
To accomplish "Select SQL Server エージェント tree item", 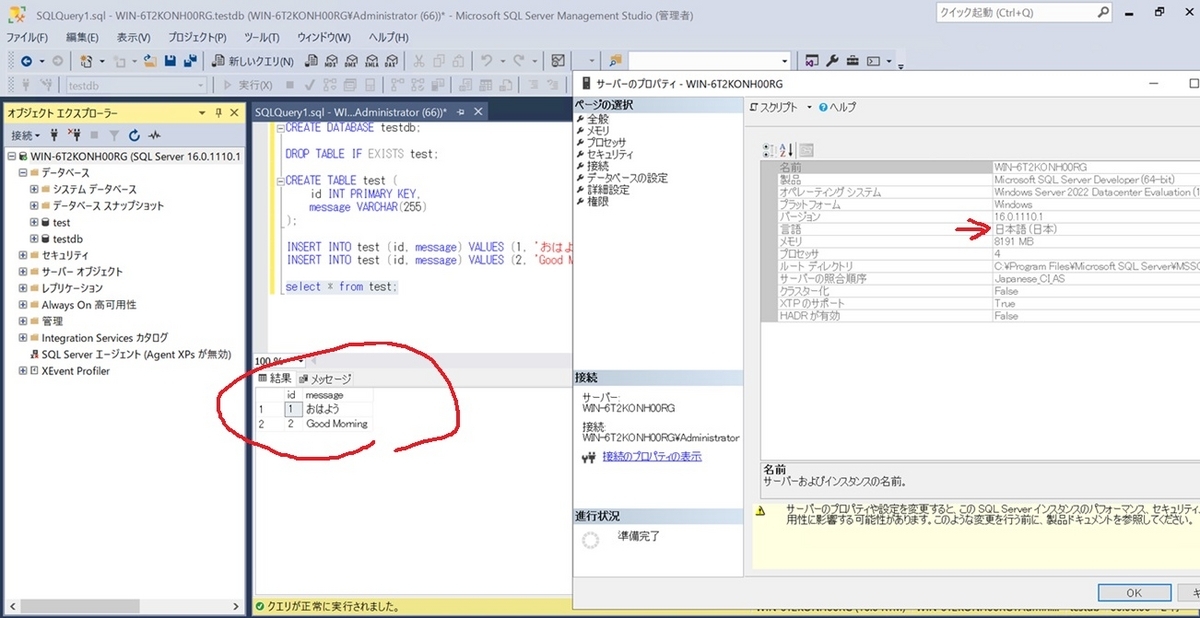I will point(136,354).
